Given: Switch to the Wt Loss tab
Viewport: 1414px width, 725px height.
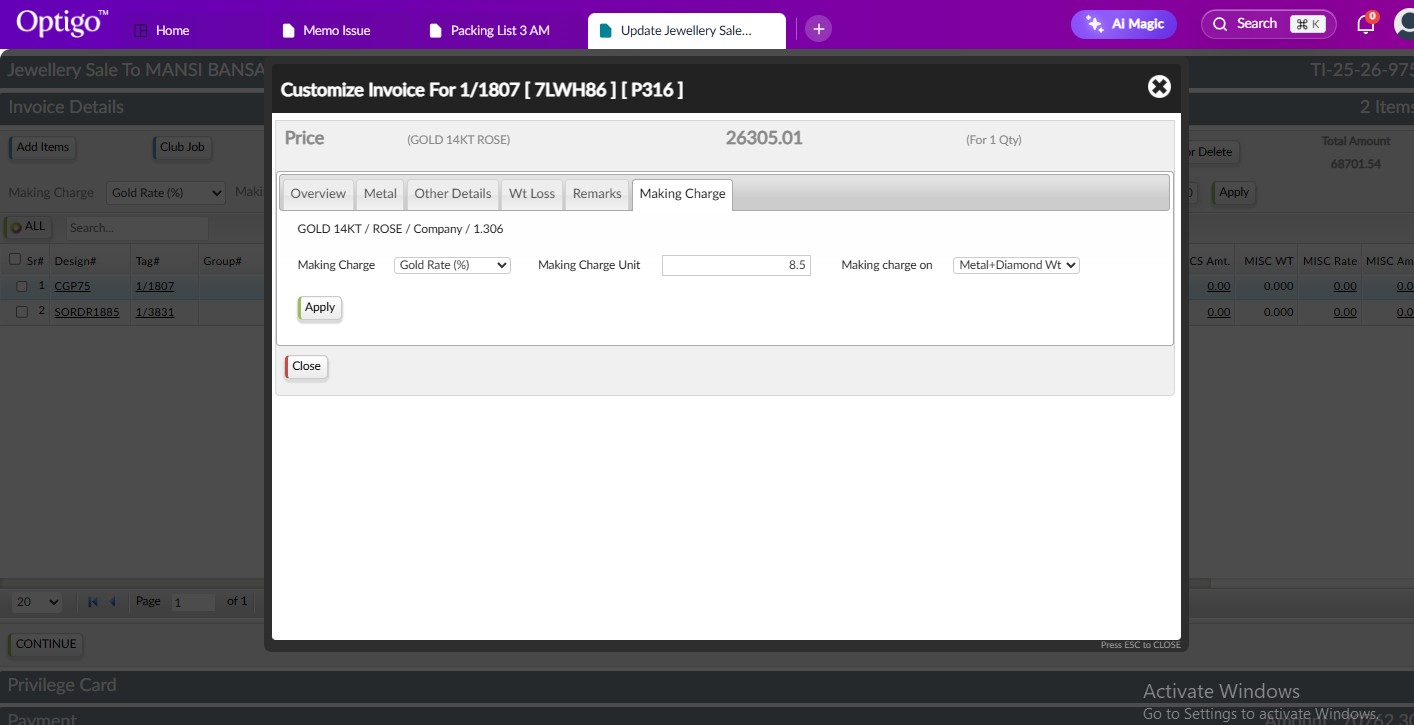Looking at the screenshot, I should [531, 194].
